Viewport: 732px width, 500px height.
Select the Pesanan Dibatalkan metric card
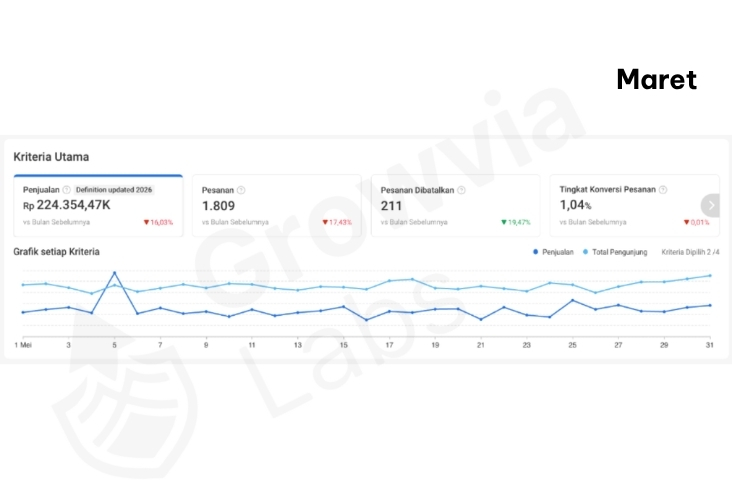pos(456,205)
